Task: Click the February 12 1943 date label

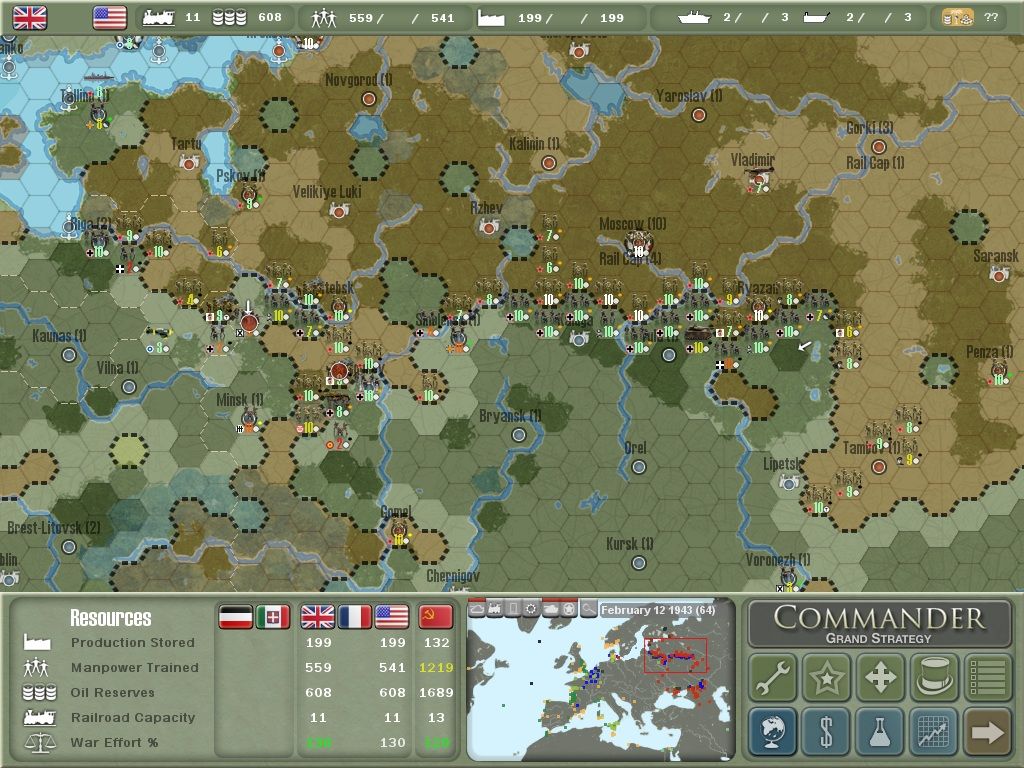Action: tap(658, 610)
